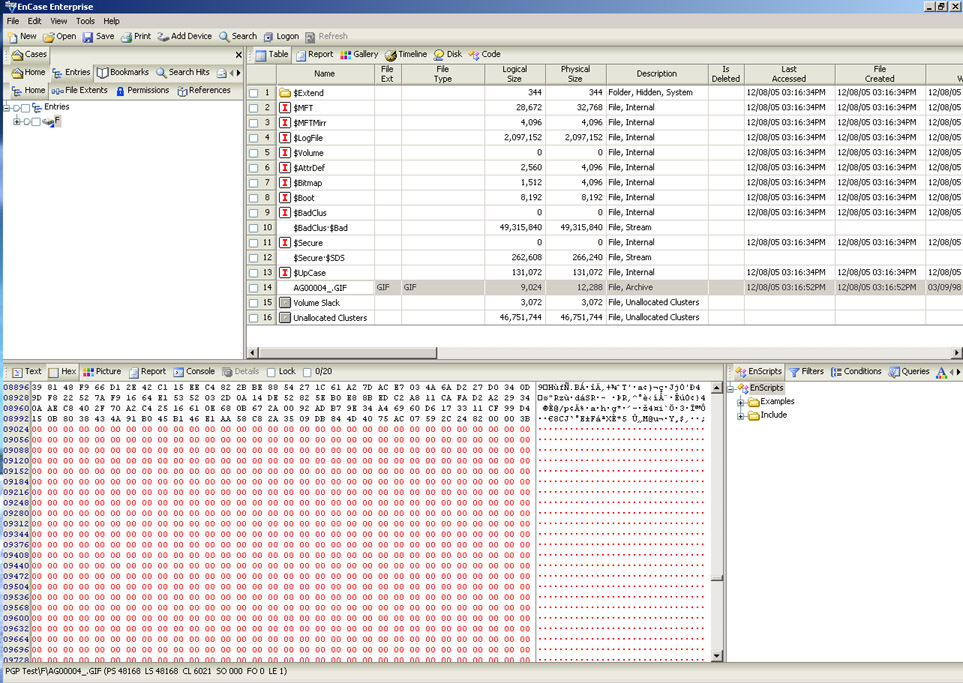Expand the F volume tree node

tap(17, 122)
